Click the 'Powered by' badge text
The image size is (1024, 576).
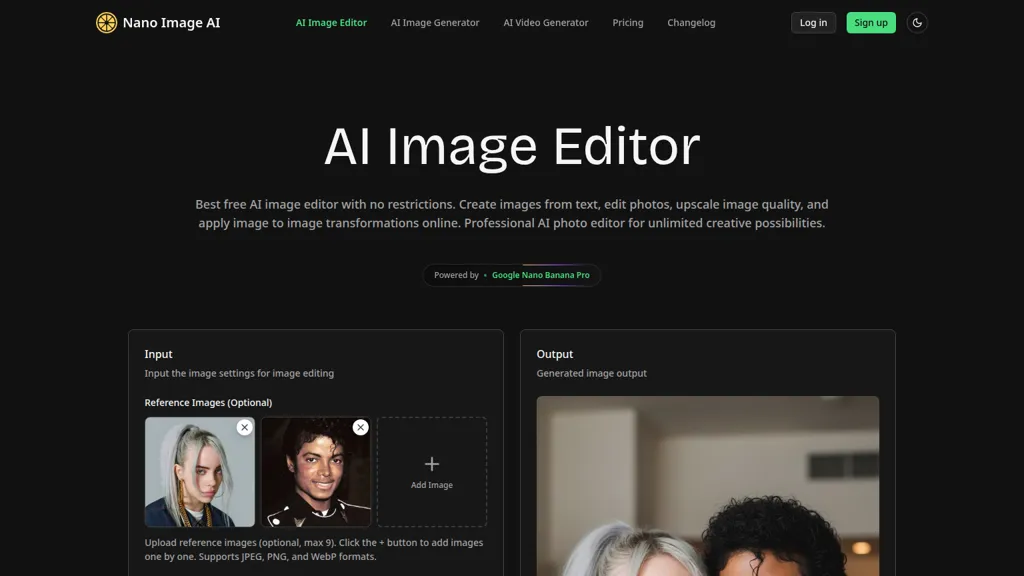coord(456,275)
